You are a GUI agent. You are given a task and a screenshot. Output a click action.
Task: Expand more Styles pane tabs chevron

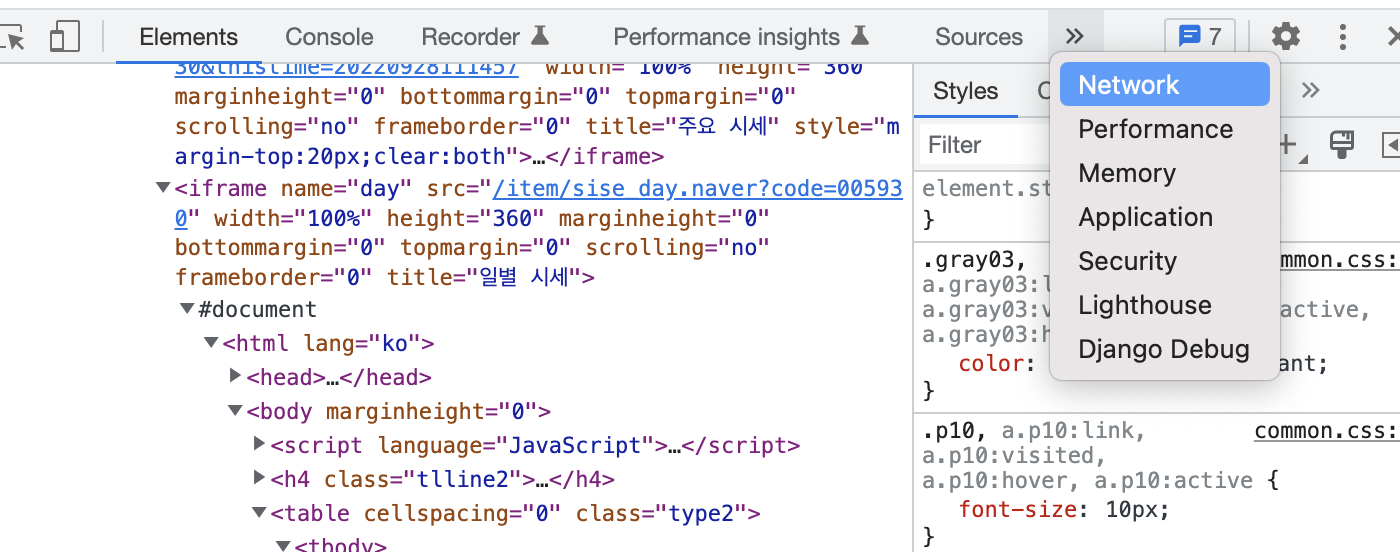[1310, 91]
